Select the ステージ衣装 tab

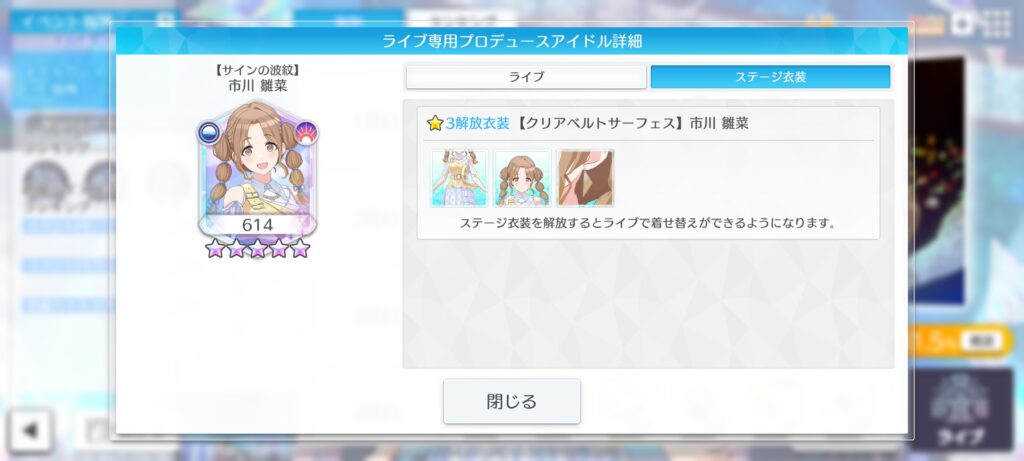[771, 76]
